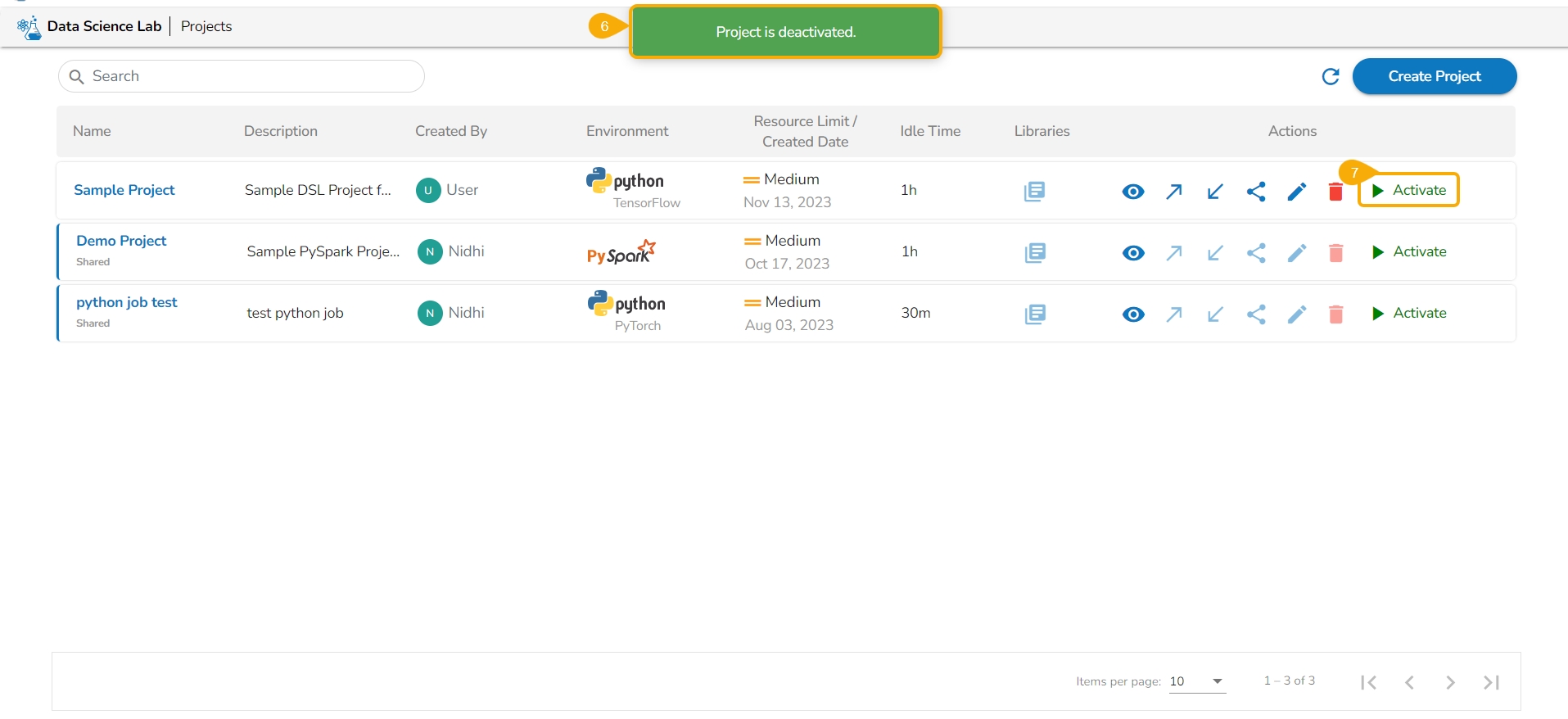Screen dimensions: 1568x719
Task: View Sample Project with the eye icon
Action: [1133, 192]
